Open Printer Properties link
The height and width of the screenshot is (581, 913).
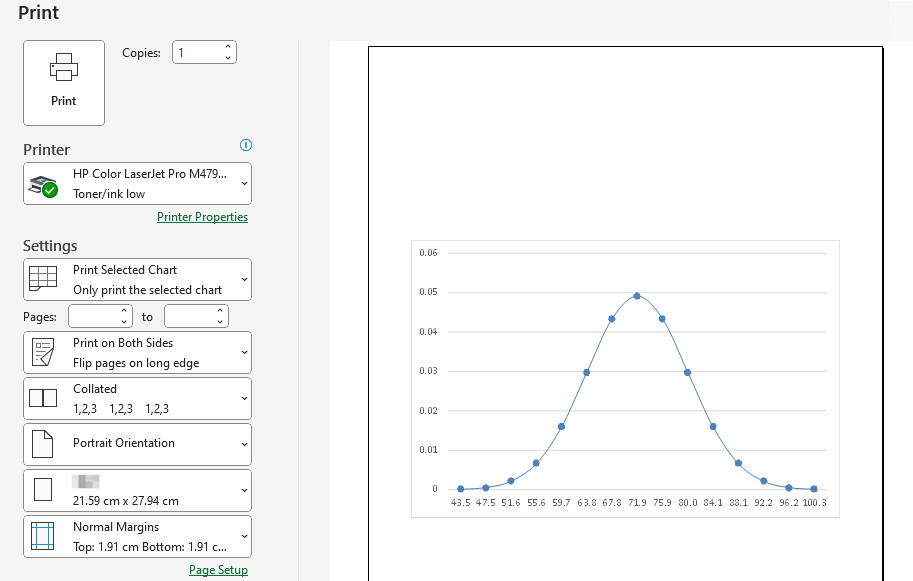202,217
